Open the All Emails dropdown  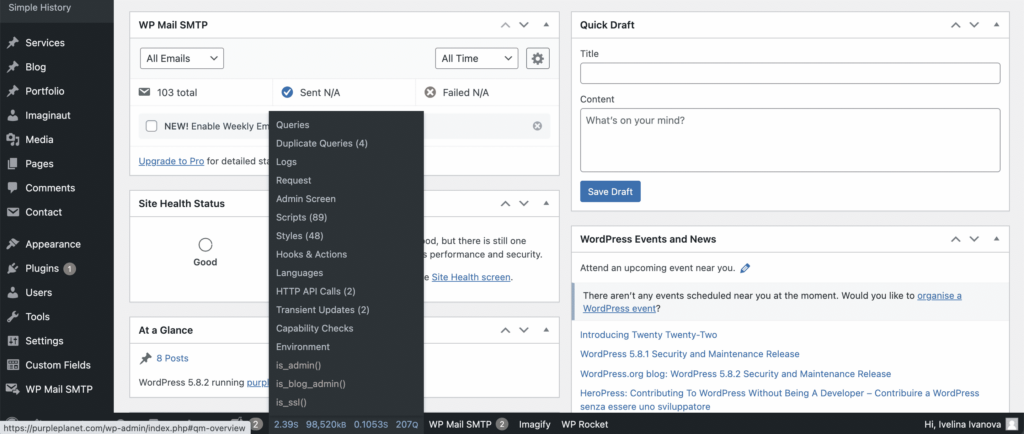(x=181, y=59)
